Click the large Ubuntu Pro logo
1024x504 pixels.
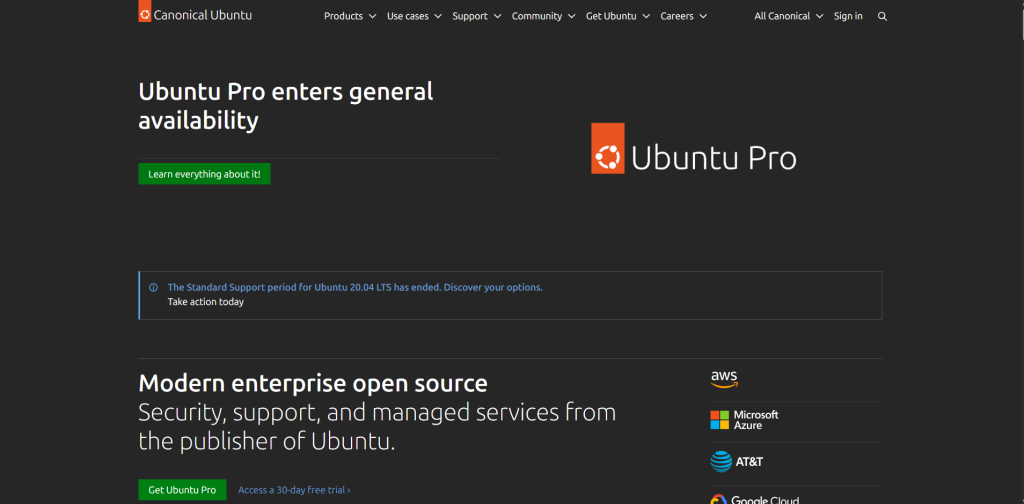point(694,148)
